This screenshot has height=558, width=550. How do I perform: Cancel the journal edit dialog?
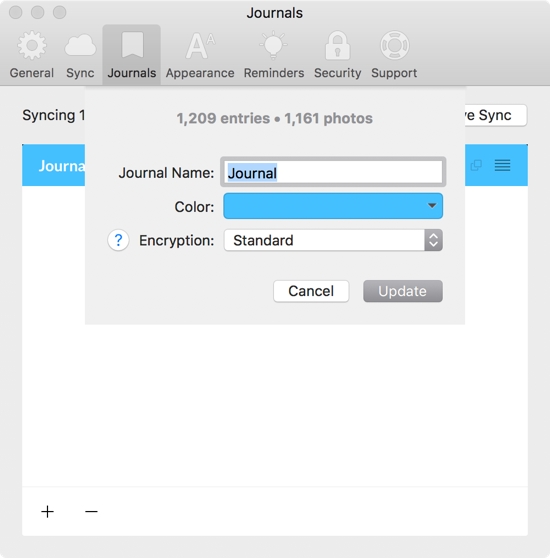(x=311, y=291)
